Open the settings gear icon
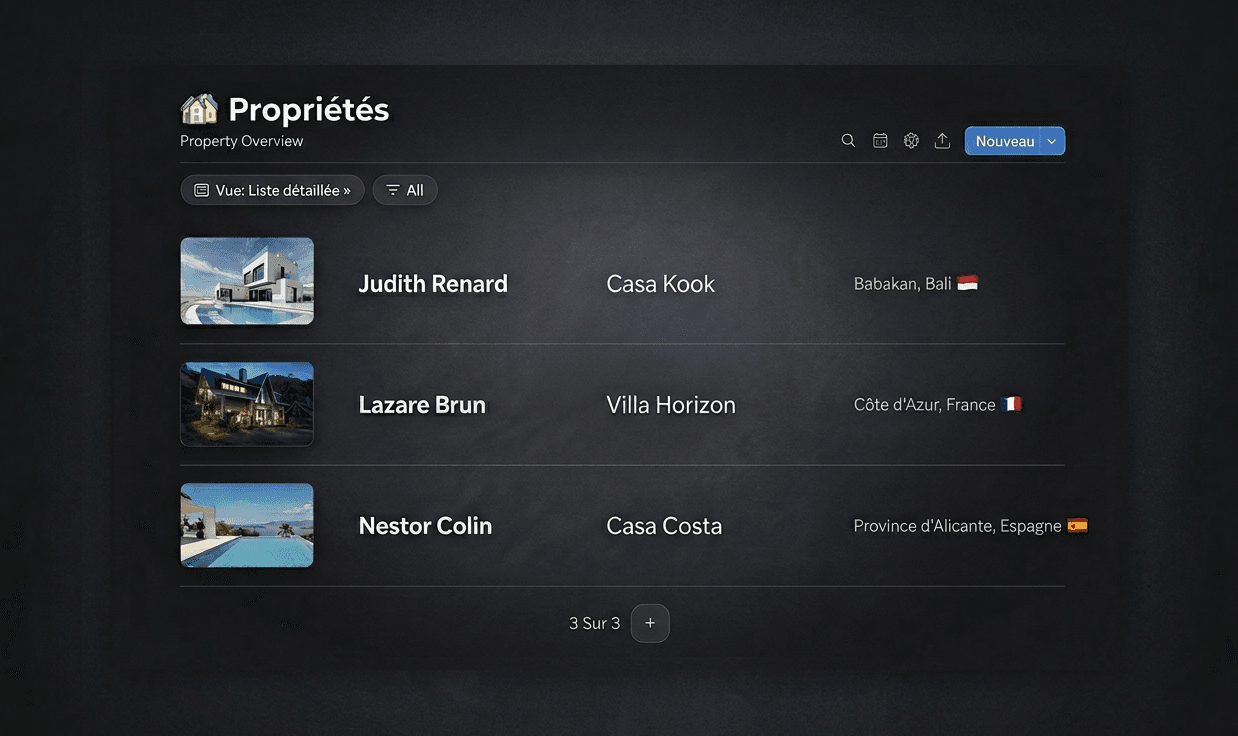The width and height of the screenshot is (1238, 736). point(911,141)
